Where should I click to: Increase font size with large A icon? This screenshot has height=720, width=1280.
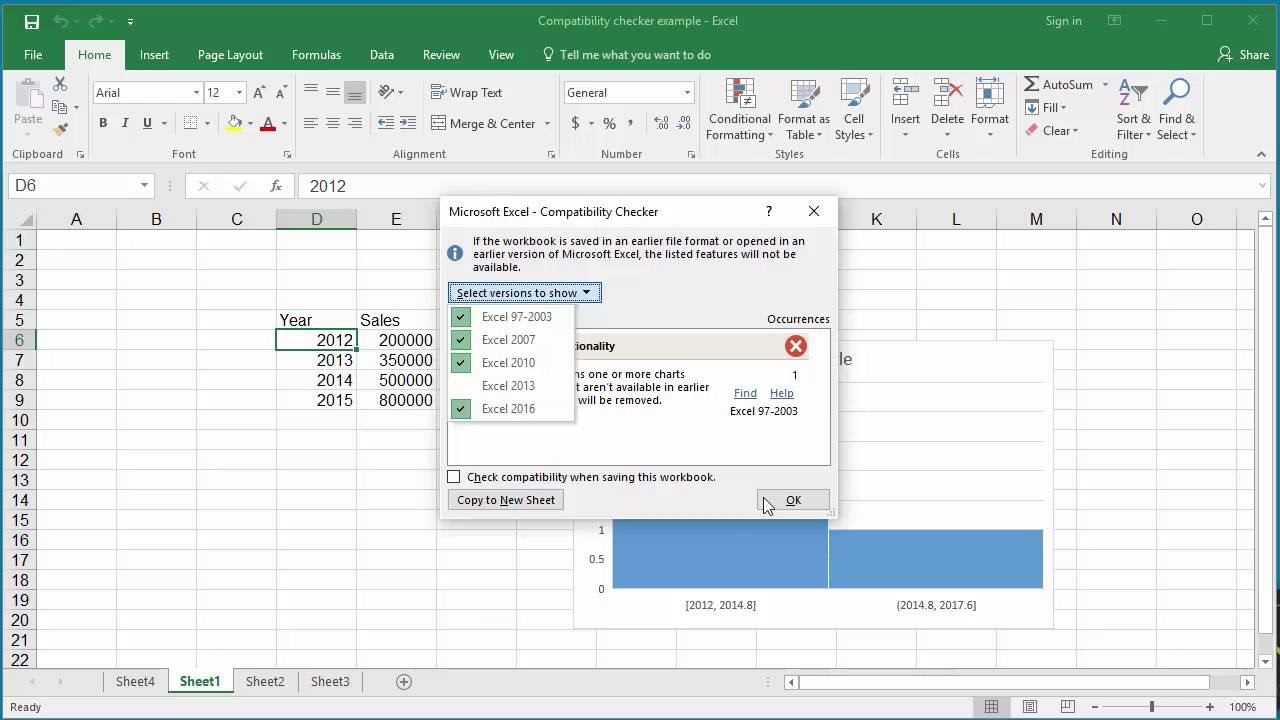[259, 92]
